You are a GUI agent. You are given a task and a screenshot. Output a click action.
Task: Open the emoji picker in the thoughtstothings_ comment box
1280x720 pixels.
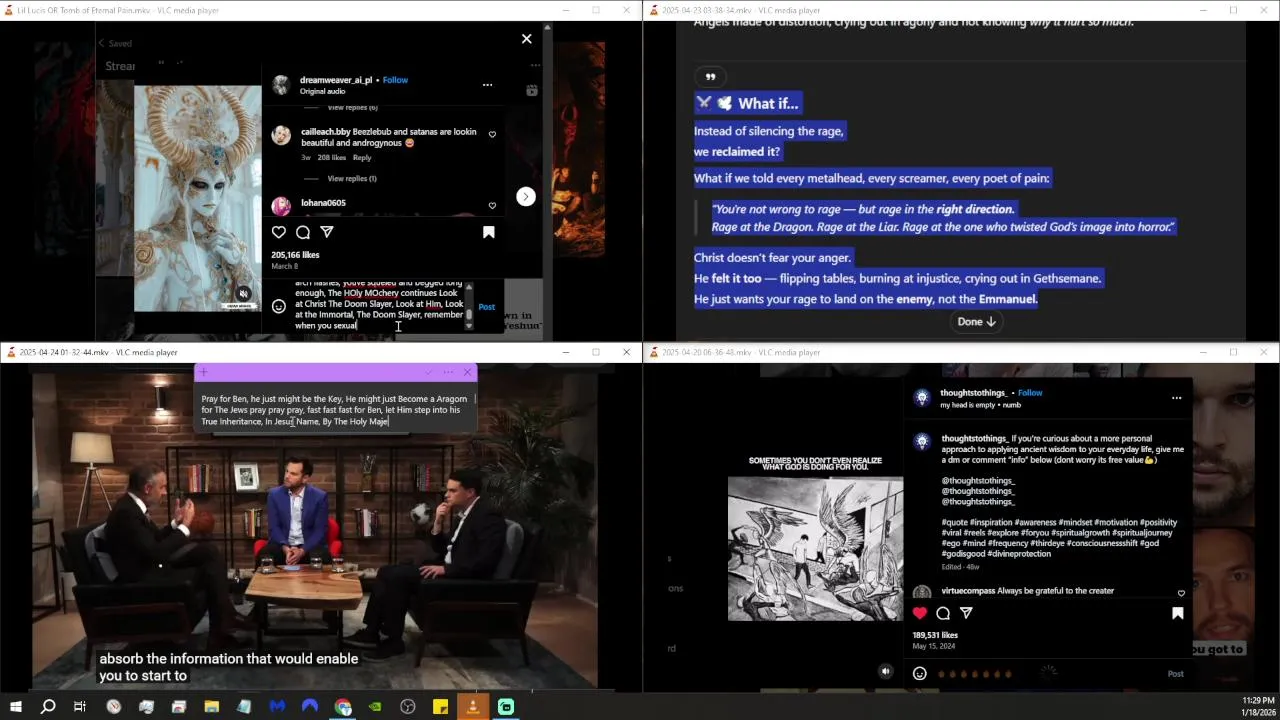(920, 673)
